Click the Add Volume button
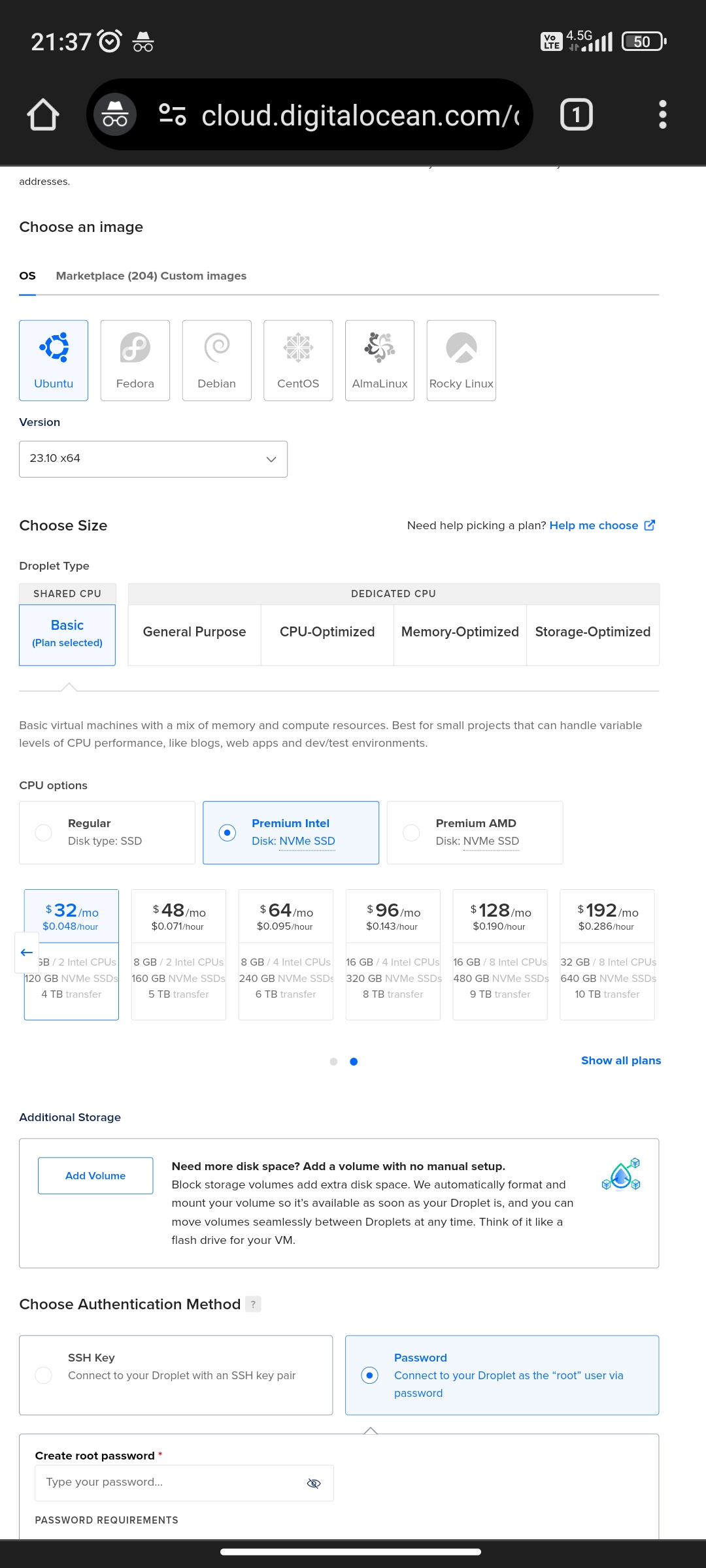 [x=95, y=1176]
